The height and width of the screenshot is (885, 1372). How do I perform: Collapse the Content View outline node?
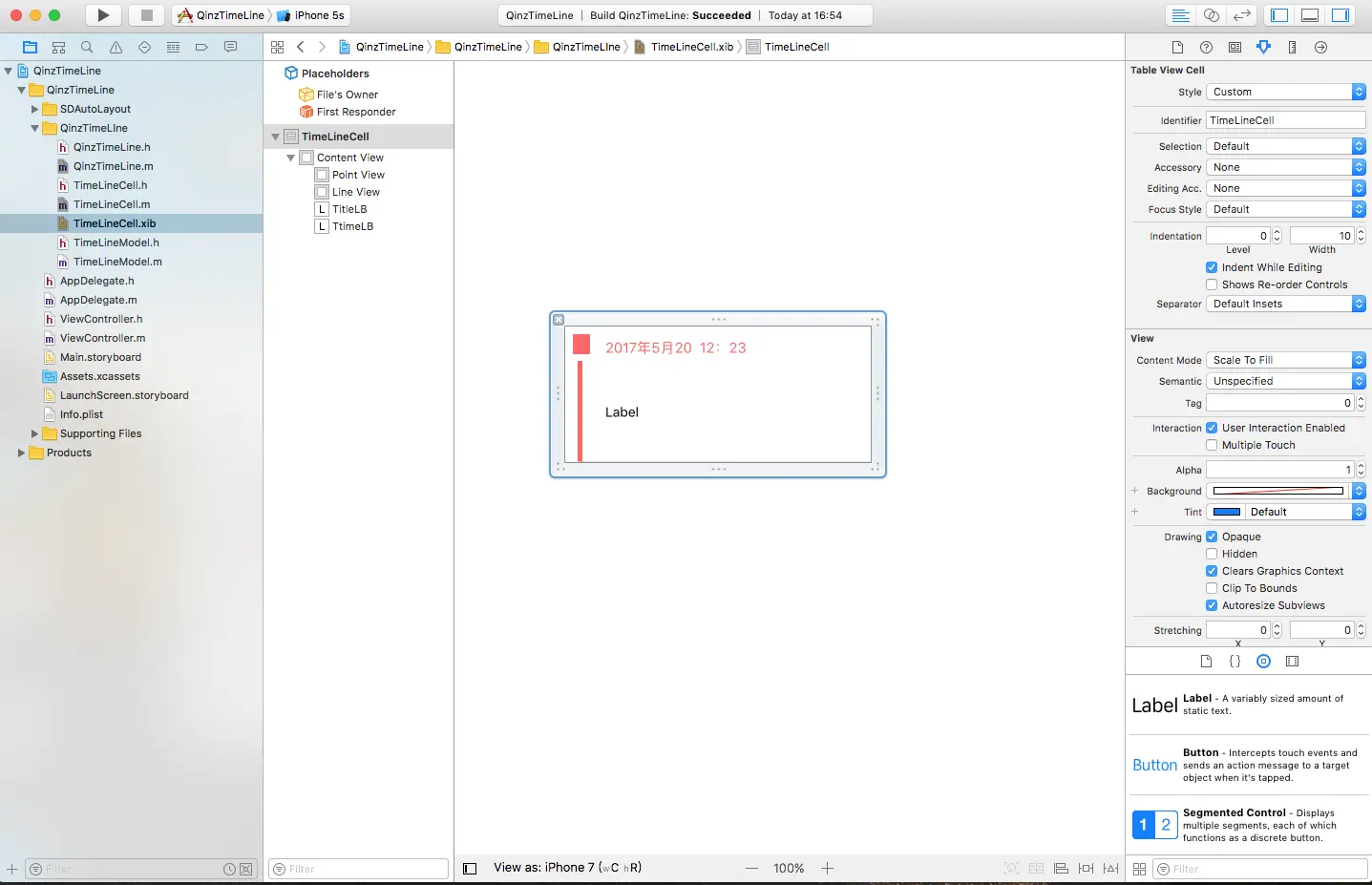click(x=291, y=158)
